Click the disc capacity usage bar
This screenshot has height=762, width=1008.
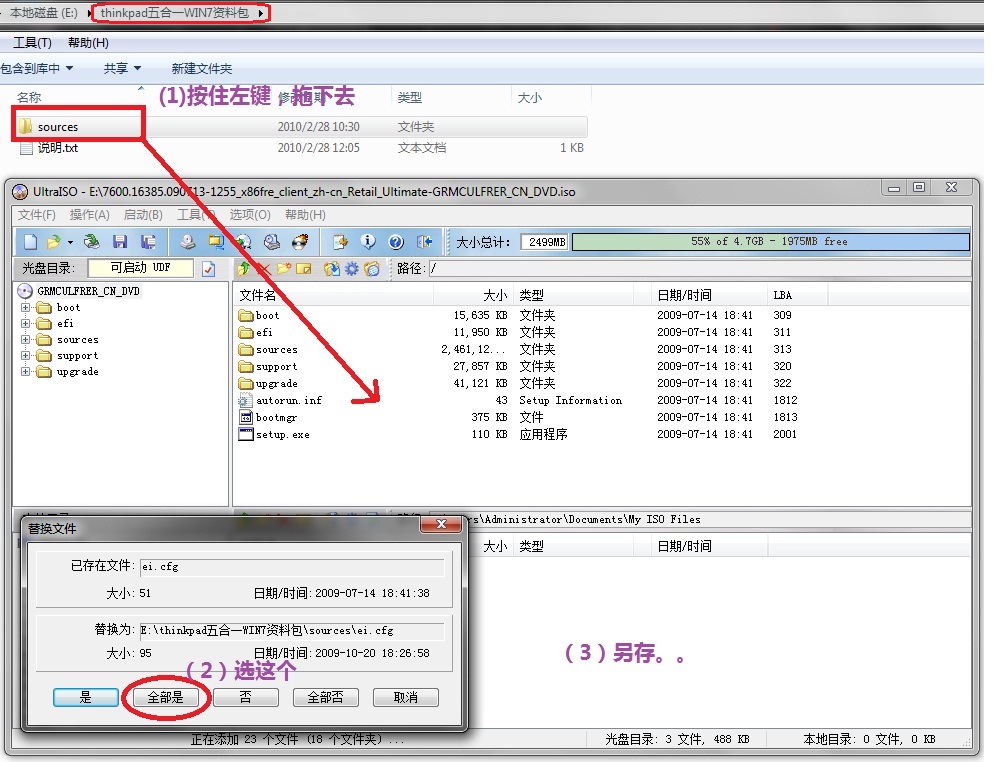tap(770, 242)
